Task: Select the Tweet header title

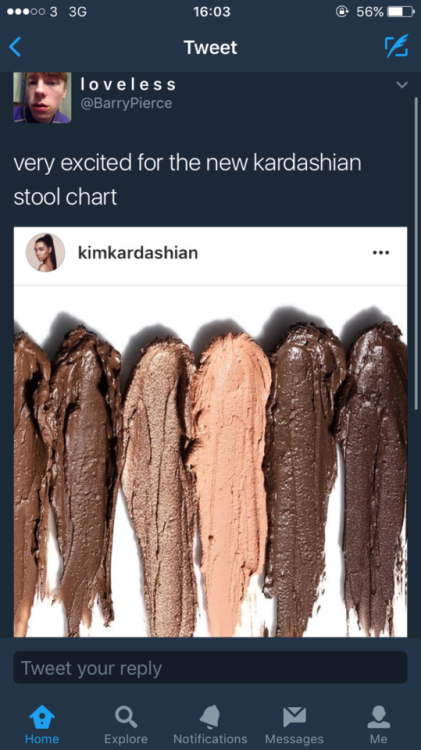Action: 210,47
